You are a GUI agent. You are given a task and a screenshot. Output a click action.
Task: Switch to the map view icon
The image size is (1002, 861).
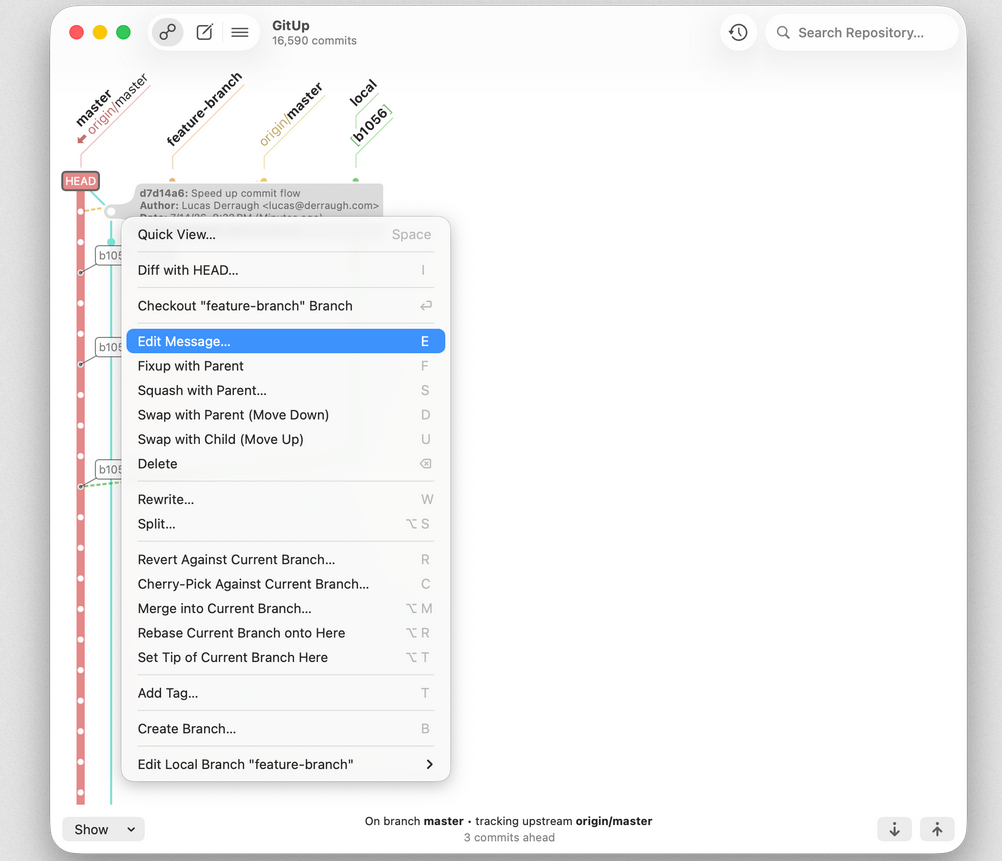[x=167, y=32]
